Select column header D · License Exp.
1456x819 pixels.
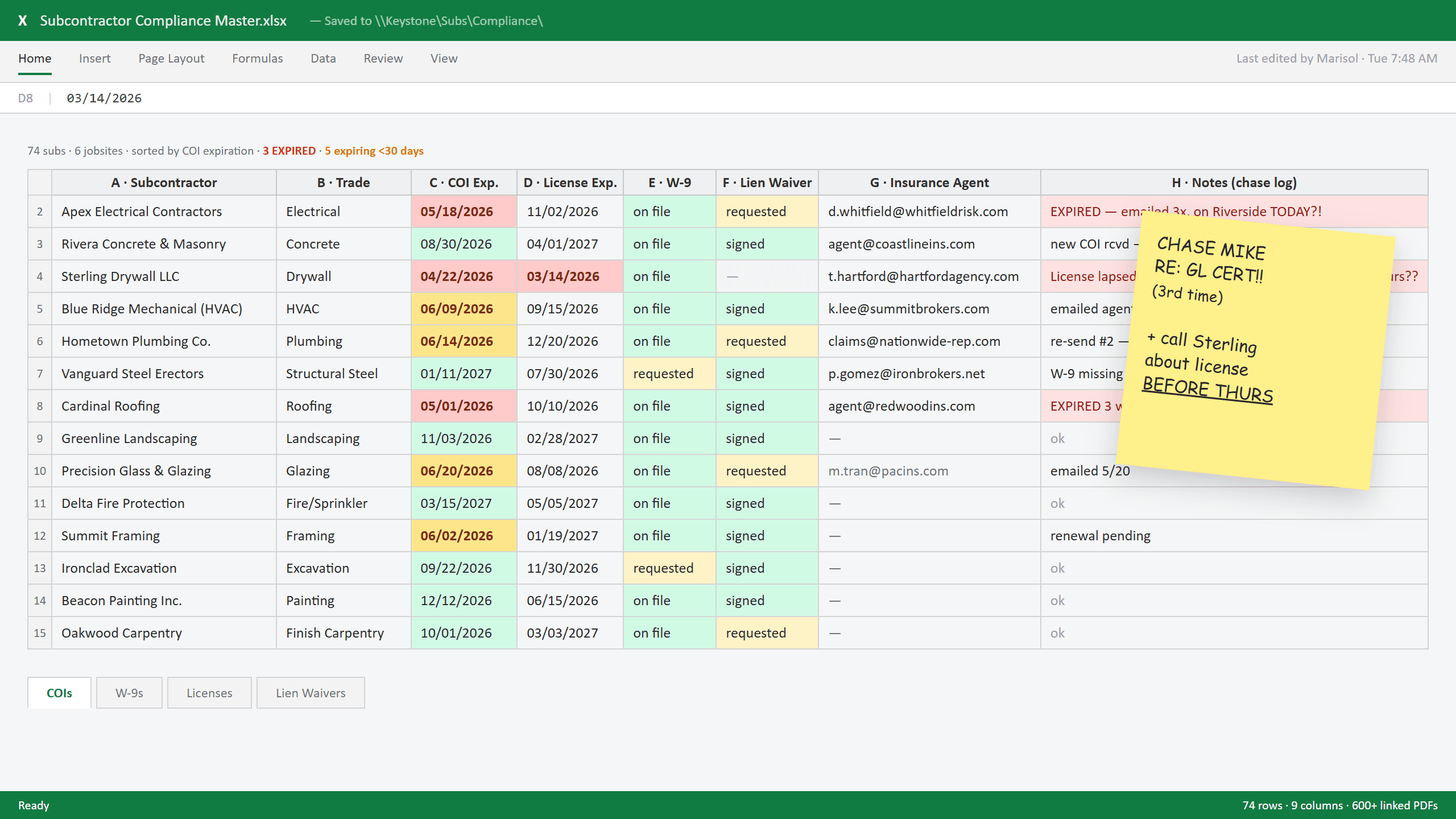pos(570,183)
